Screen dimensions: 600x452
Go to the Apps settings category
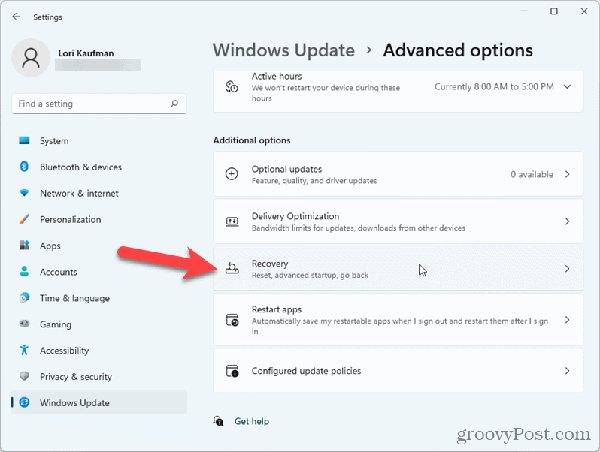click(x=50, y=246)
